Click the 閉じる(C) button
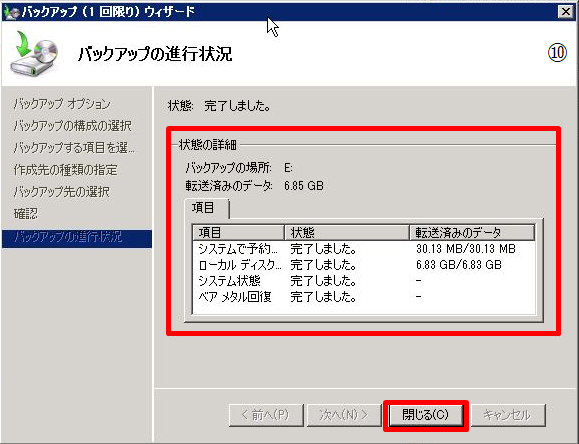Viewport: 579px width, 444px height. 425,415
